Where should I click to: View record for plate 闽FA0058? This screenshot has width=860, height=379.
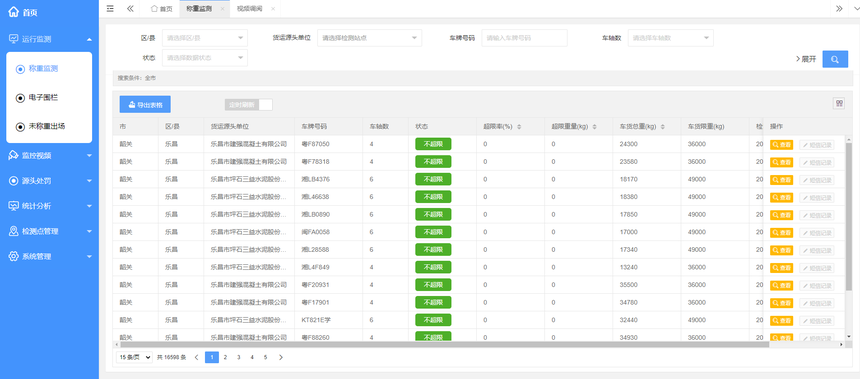click(781, 233)
